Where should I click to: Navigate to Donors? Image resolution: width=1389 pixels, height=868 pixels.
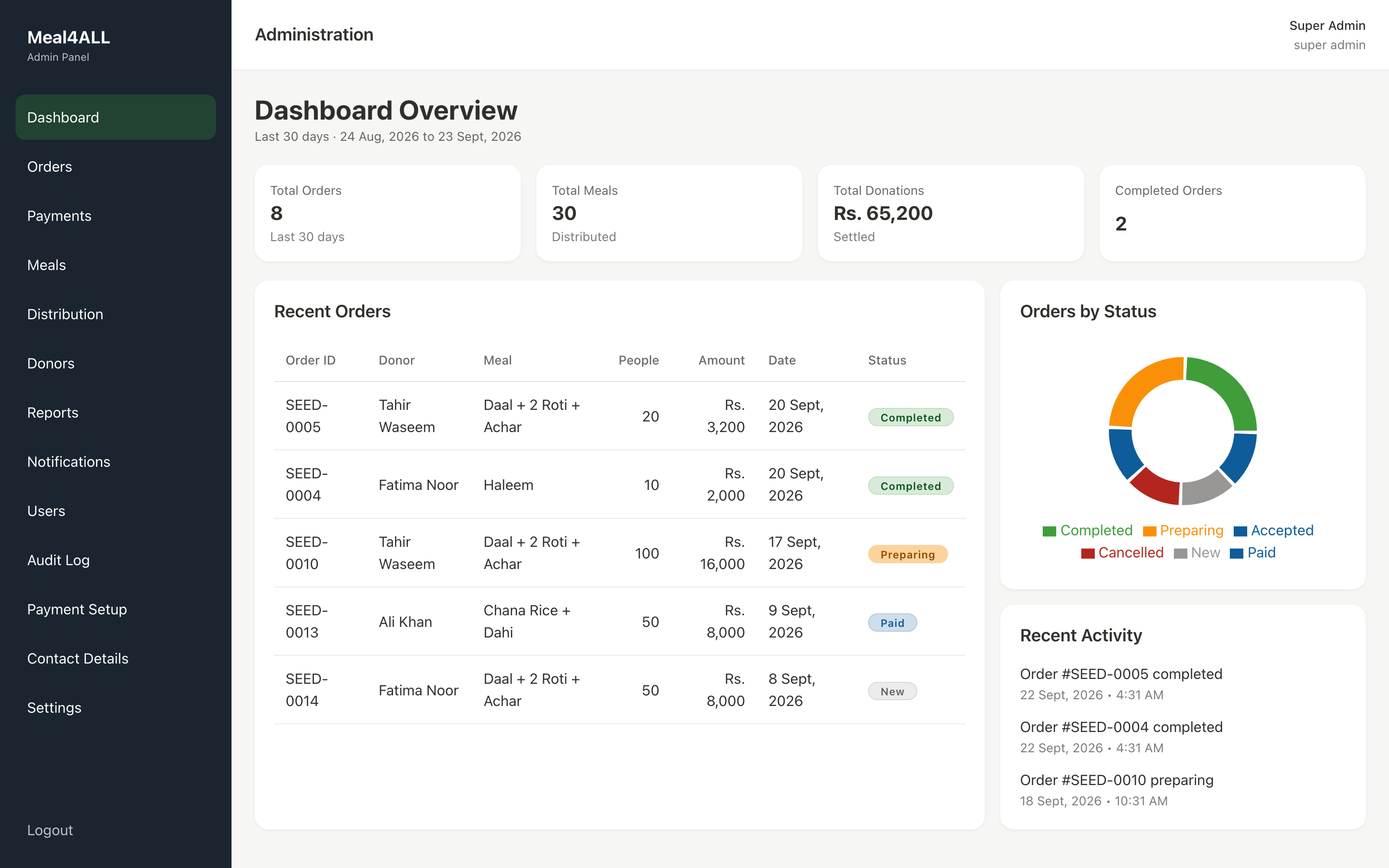click(x=115, y=364)
